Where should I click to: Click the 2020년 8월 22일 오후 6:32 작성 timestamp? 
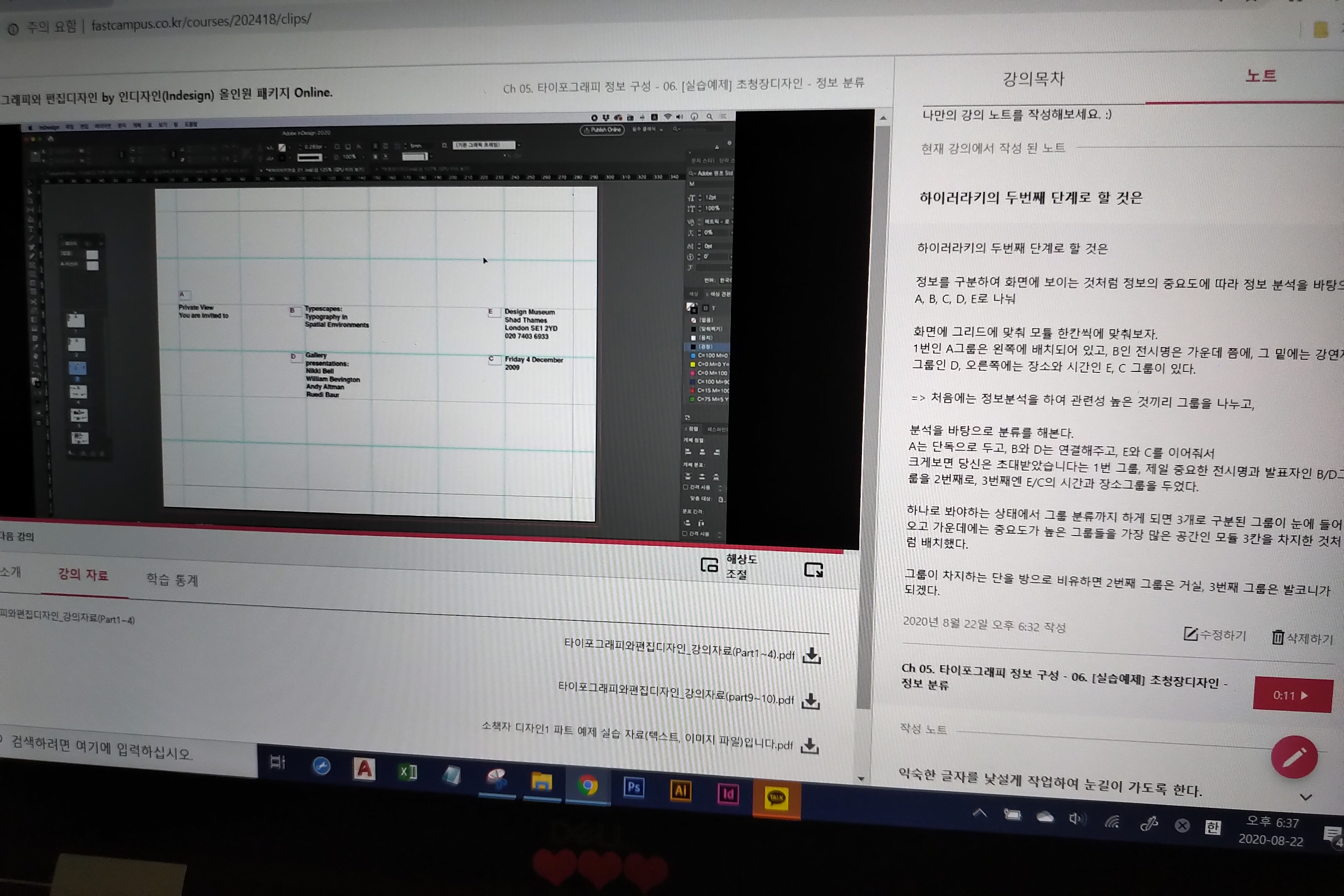pyautogui.click(x=984, y=625)
